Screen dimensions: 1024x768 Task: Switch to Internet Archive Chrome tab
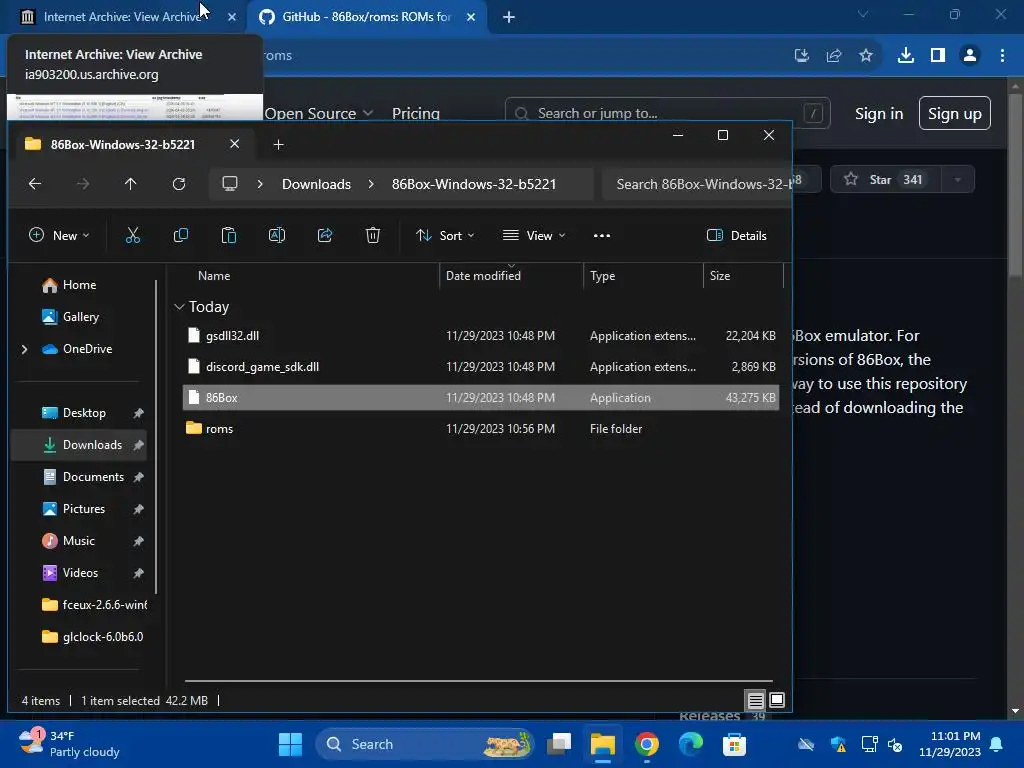(x=123, y=17)
